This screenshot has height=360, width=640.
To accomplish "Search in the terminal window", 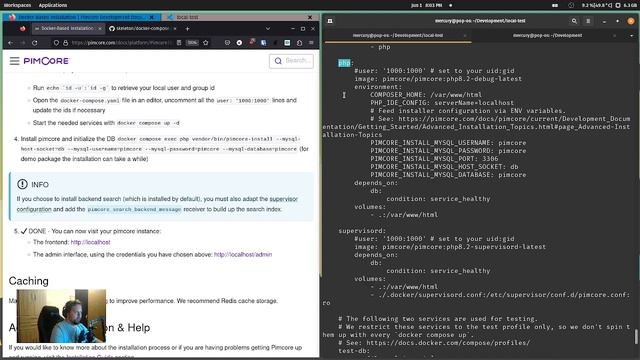I will pos(574,21).
